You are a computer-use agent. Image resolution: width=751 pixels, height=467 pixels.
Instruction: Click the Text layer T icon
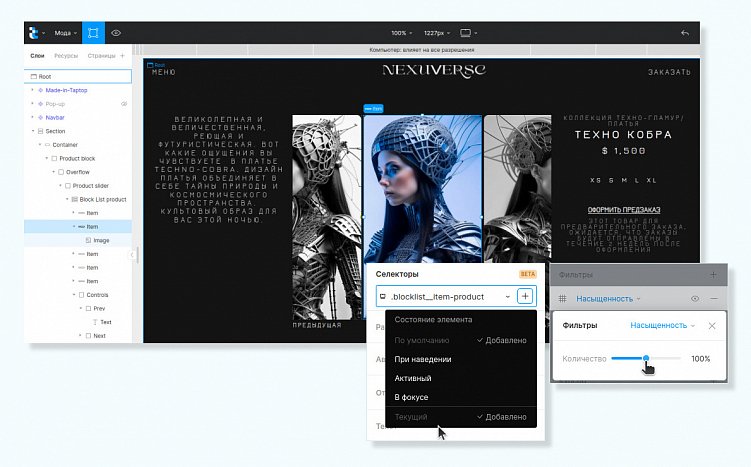pyautogui.click(x=95, y=322)
